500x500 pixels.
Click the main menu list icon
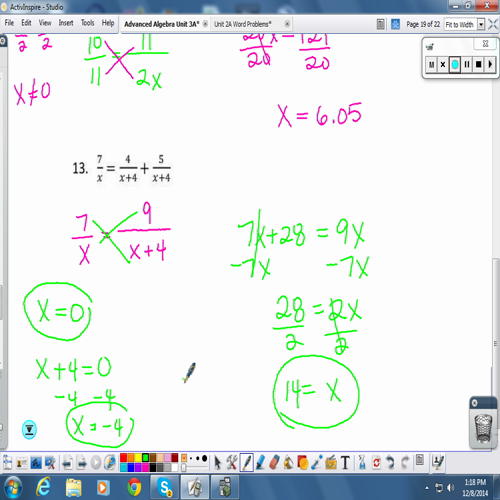pyautogui.click(x=7, y=463)
